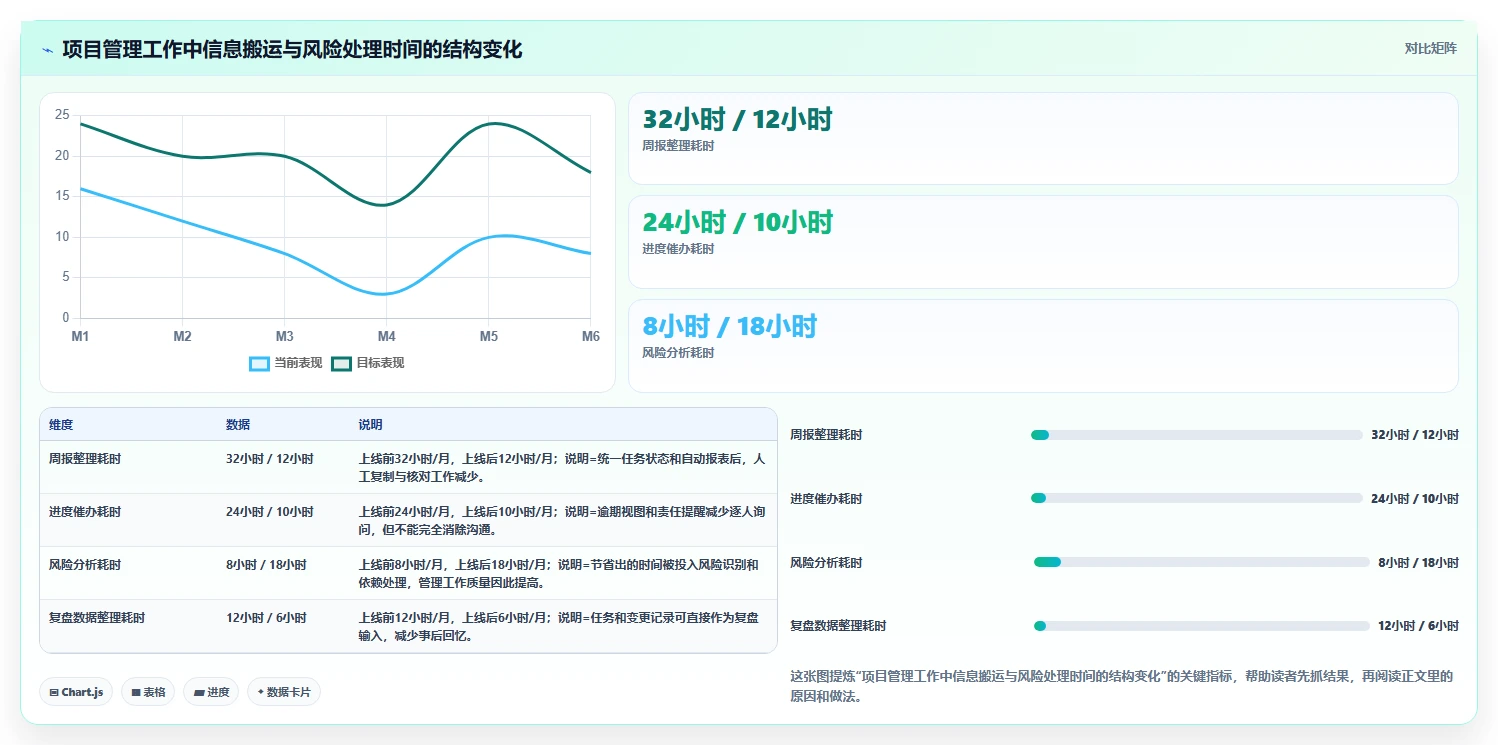Click the 目标表现 legend text
Viewport: 1498px width, 745px height.
(380, 363)
